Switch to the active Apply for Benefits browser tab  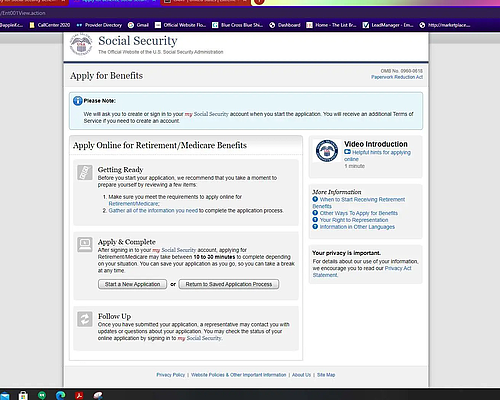[x=114, y=2]
